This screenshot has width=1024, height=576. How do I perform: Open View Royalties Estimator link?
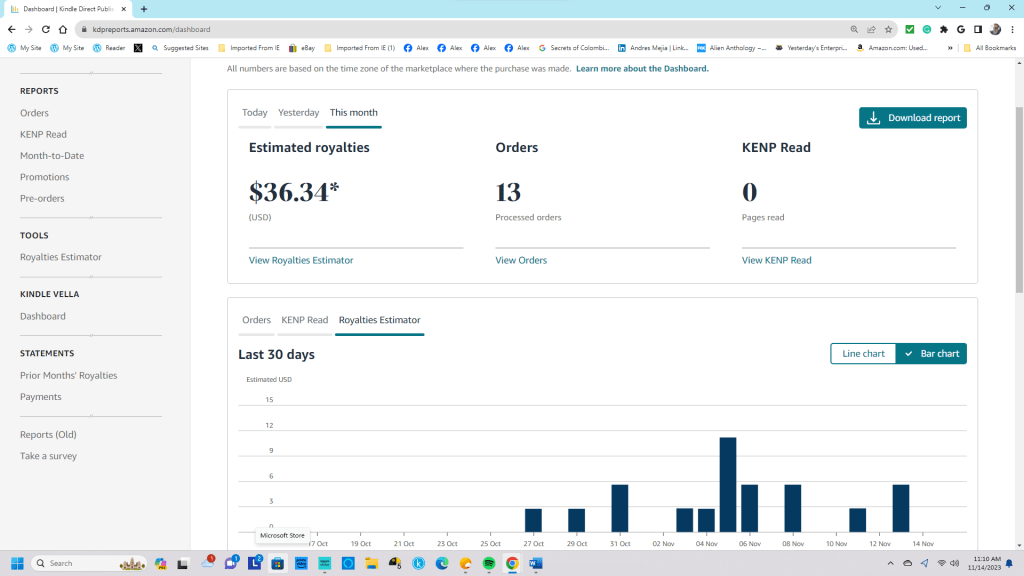(301, 260)
